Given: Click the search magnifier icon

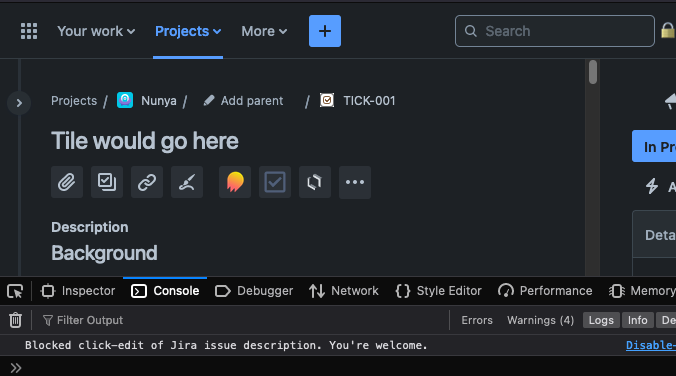Looking at the screenshot, I should (470, 31).
